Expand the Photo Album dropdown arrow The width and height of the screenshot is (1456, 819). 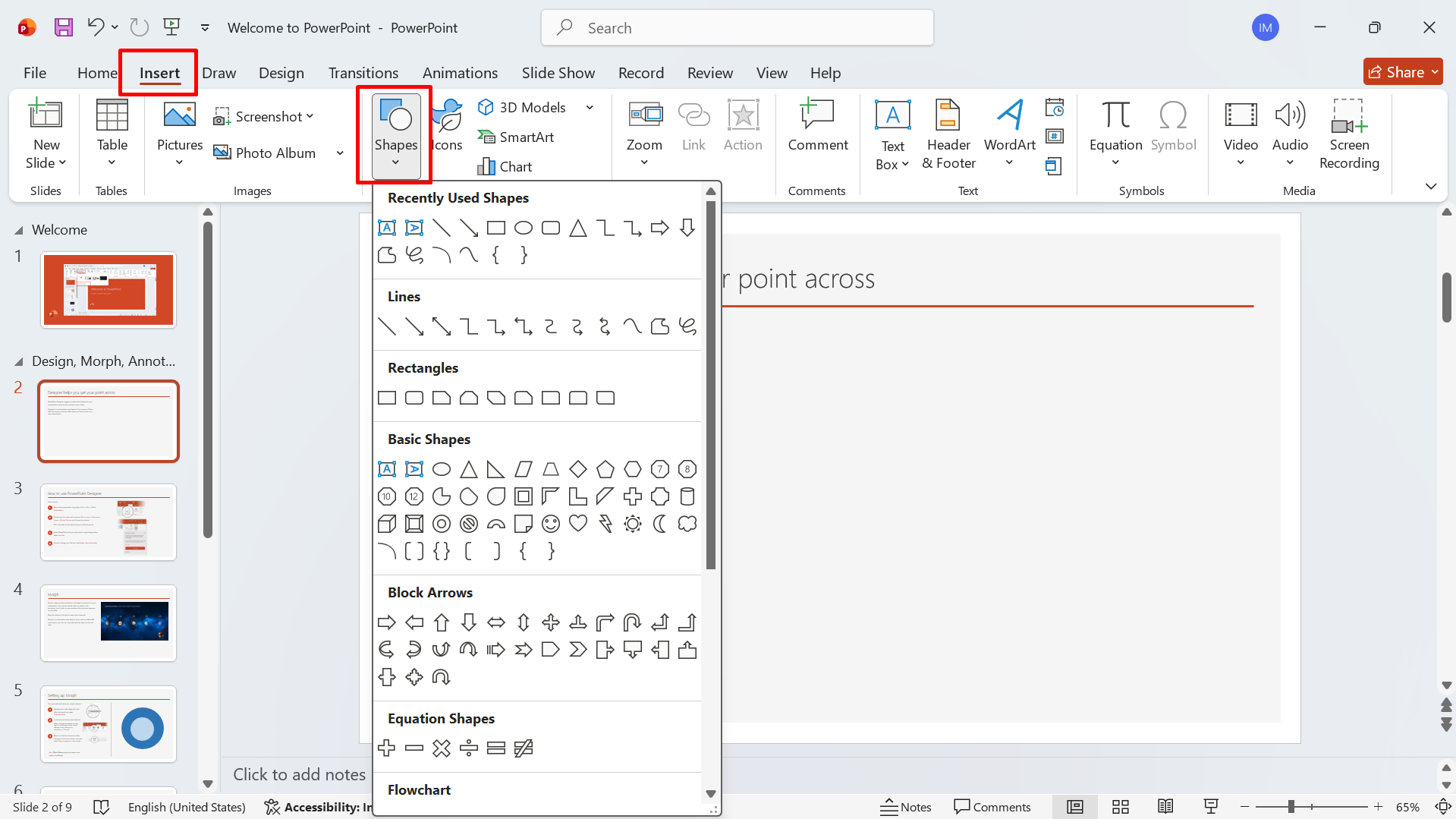tap(340, 153)
